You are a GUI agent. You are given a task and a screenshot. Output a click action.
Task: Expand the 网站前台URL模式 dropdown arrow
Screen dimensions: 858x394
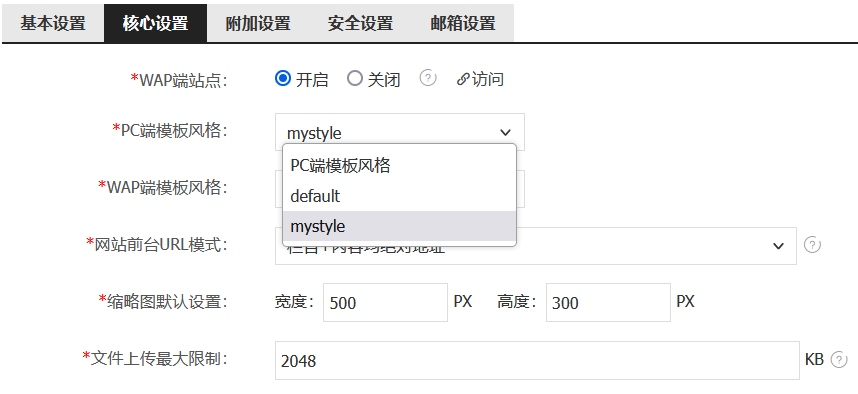coord(778,246)
